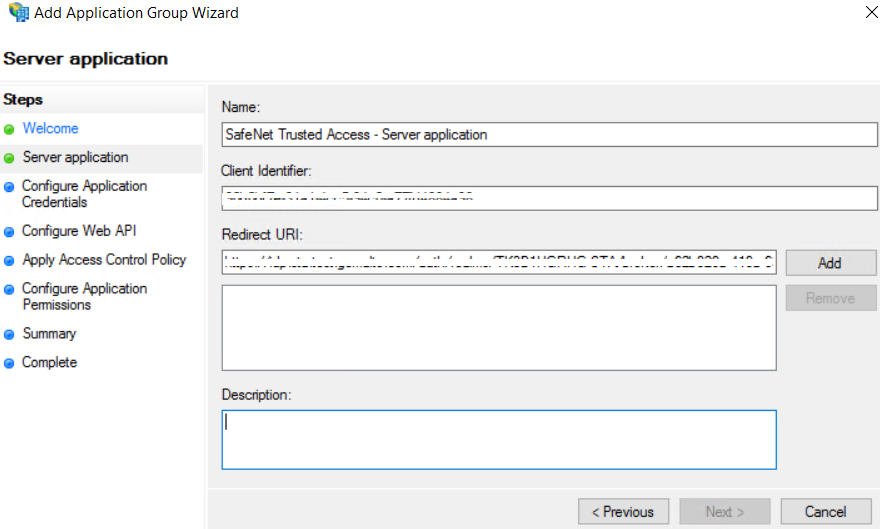The height and width of the screenshot is (529, 880).
Task: Click inside the Redirect URI field
Action: coord(499,262)
